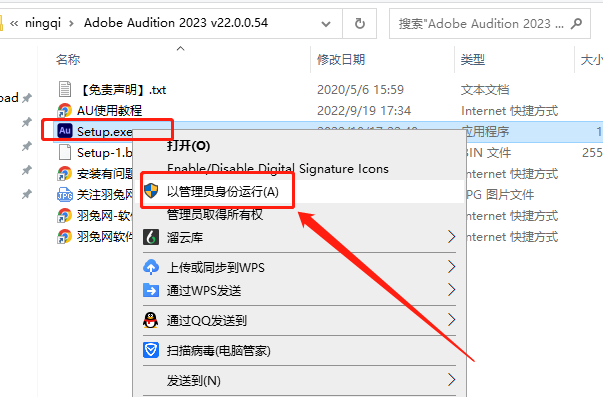Click the Chrome icon next to 羽兔网-软件
The image size is (603, 397).
[x=65, y=215]
